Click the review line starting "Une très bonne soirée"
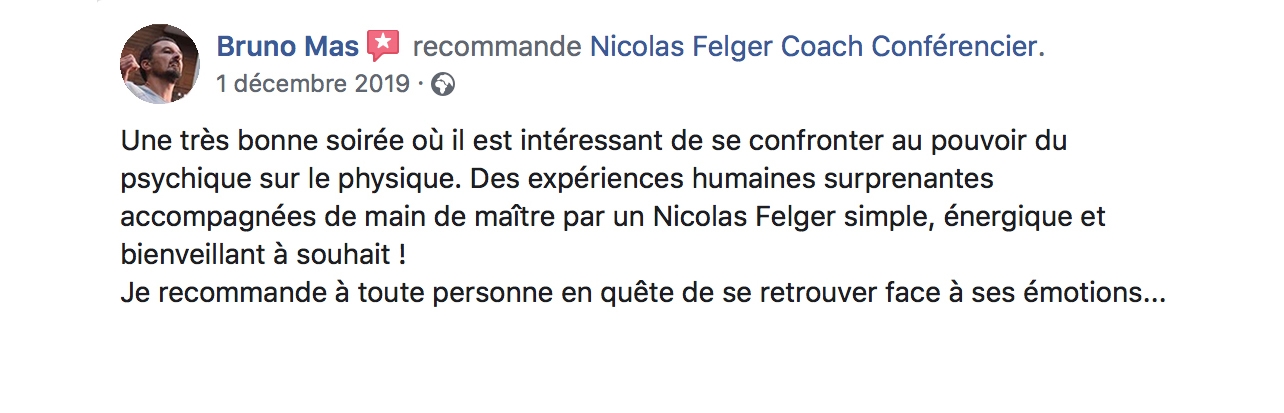This screenshot has width=1284, height=413. pos(594,141)
